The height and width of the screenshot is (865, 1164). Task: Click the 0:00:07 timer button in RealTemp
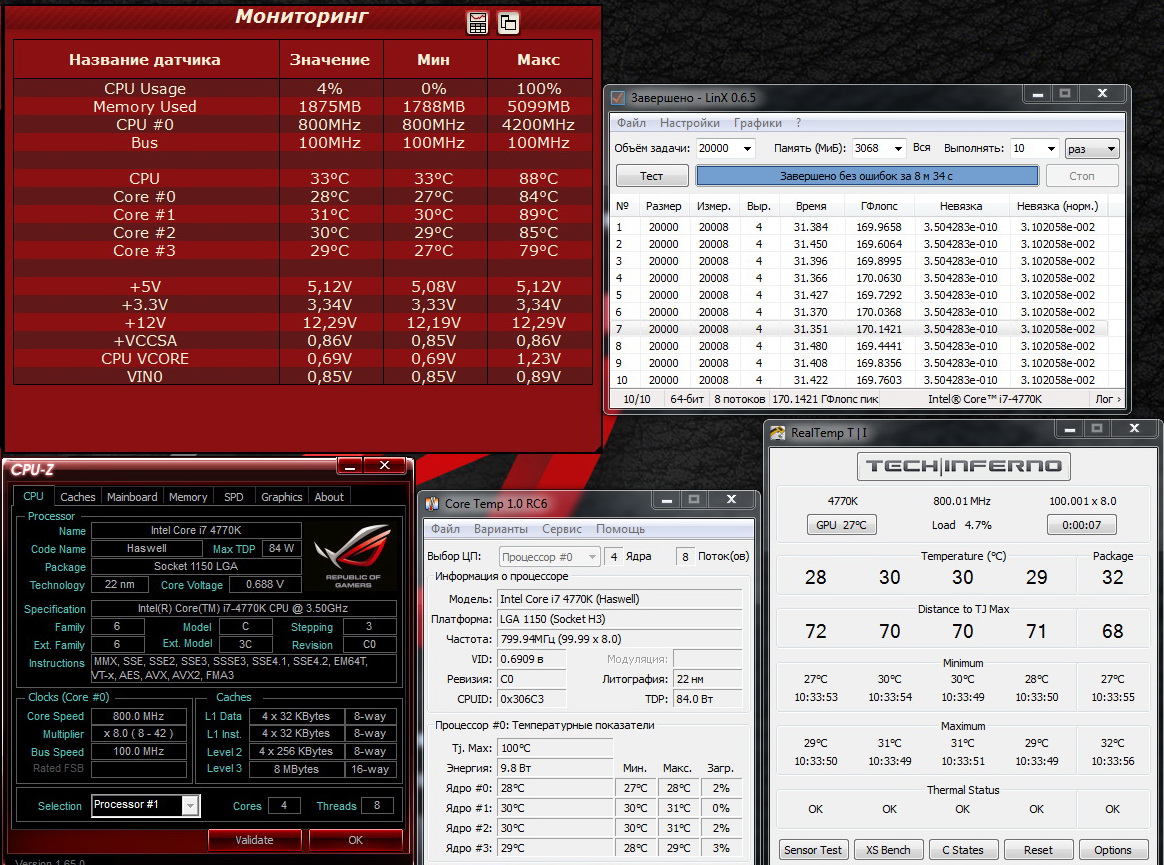[1082, 525]
